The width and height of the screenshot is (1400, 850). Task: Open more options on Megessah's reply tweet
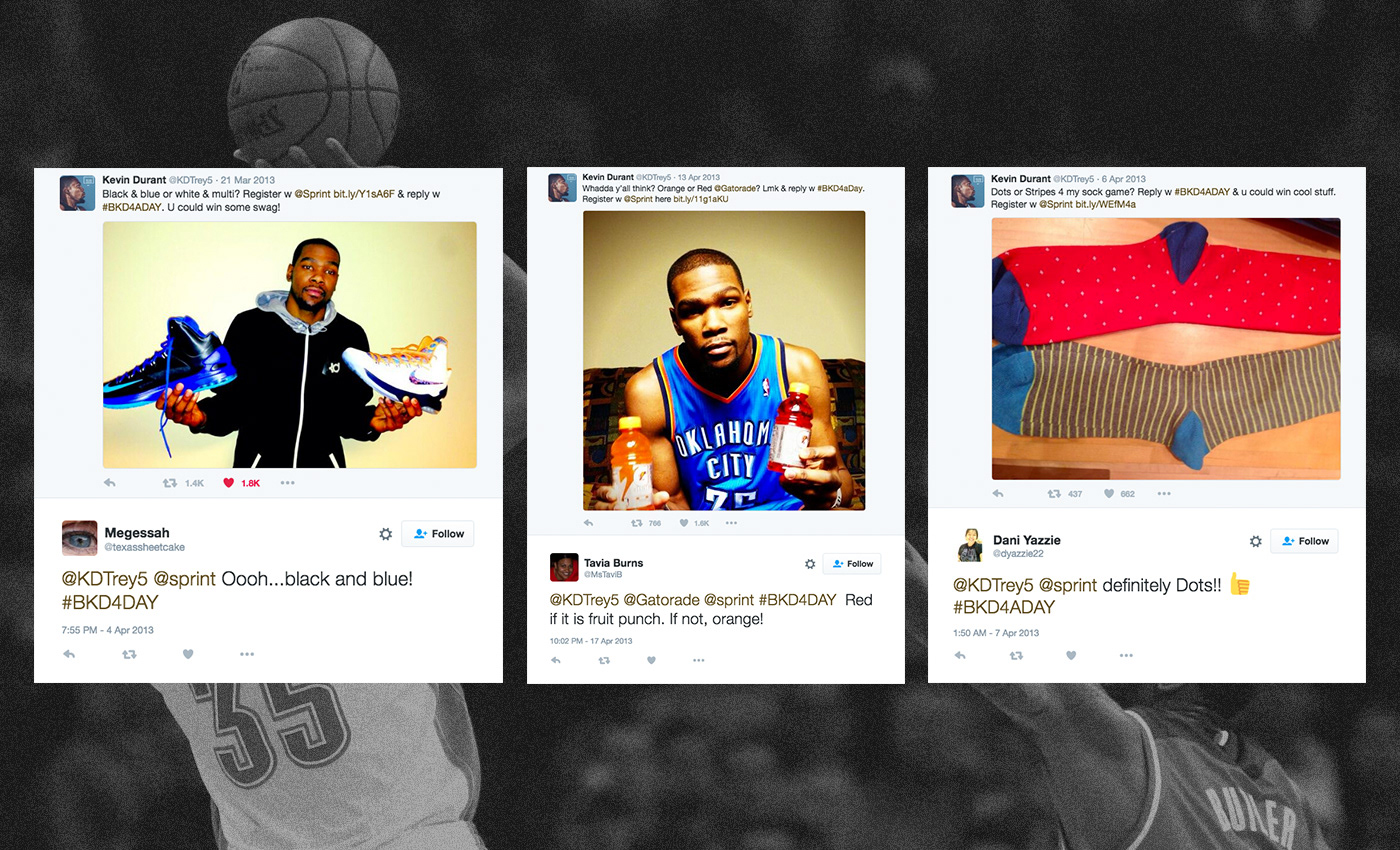coord(247,654)
